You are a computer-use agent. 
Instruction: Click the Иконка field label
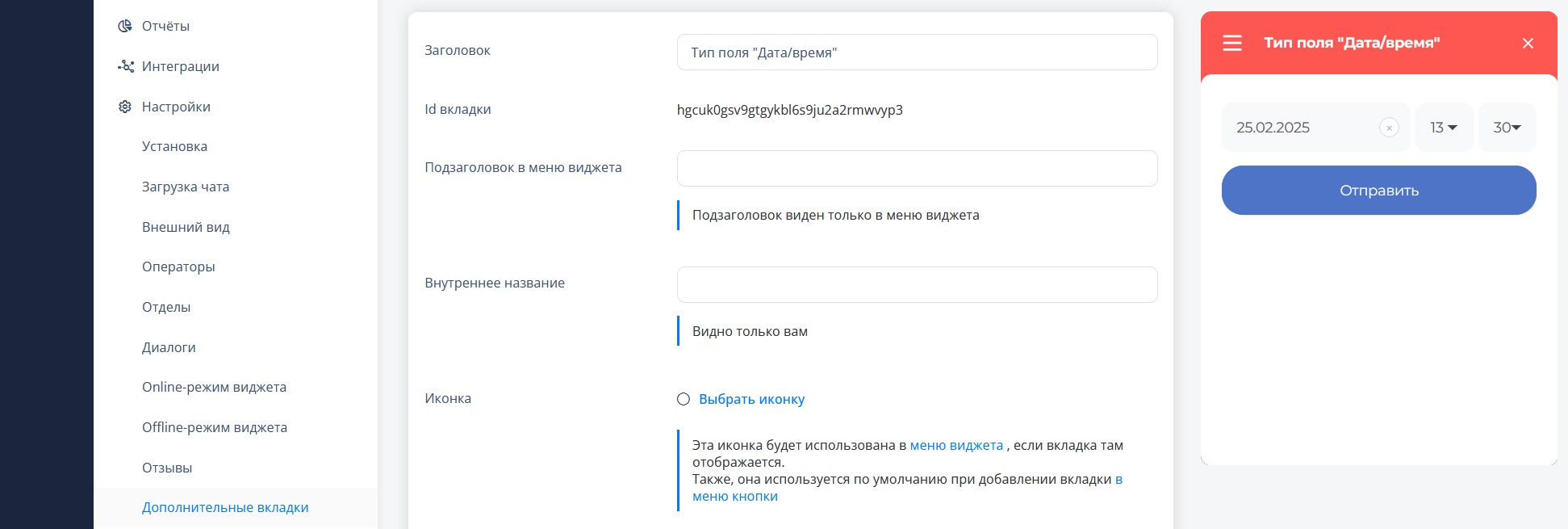[448, 398]
